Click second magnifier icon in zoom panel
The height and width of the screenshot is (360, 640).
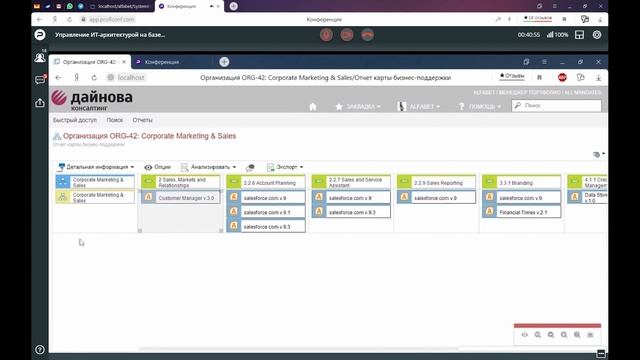point(551,335)
